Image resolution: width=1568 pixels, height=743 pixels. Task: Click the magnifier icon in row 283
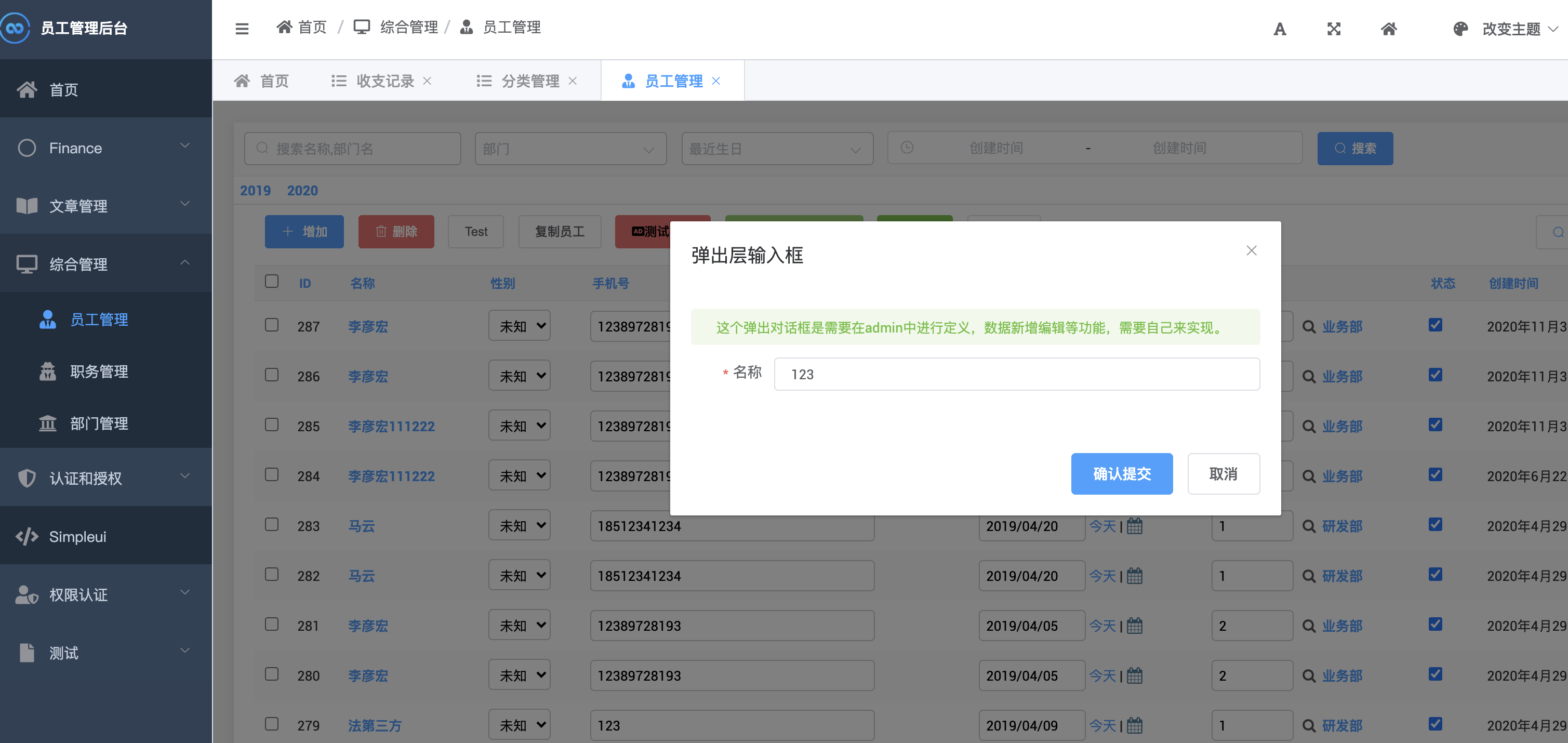[1309, 526]
